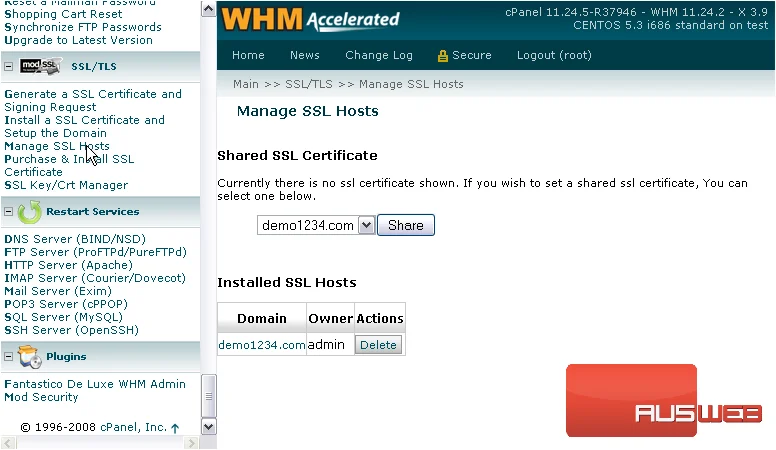Viewport: 776px width, 450px height.
Task: Click the green Restart Services arrow icon
Action: [29, 212]
